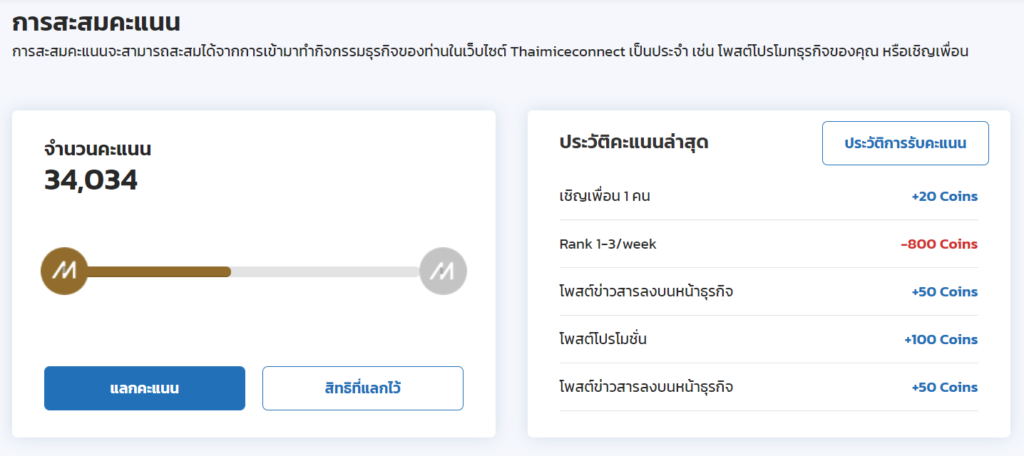This screenshot has width=1024, height=456.
Task: Click the brown M badge icon
Action: 63,271
